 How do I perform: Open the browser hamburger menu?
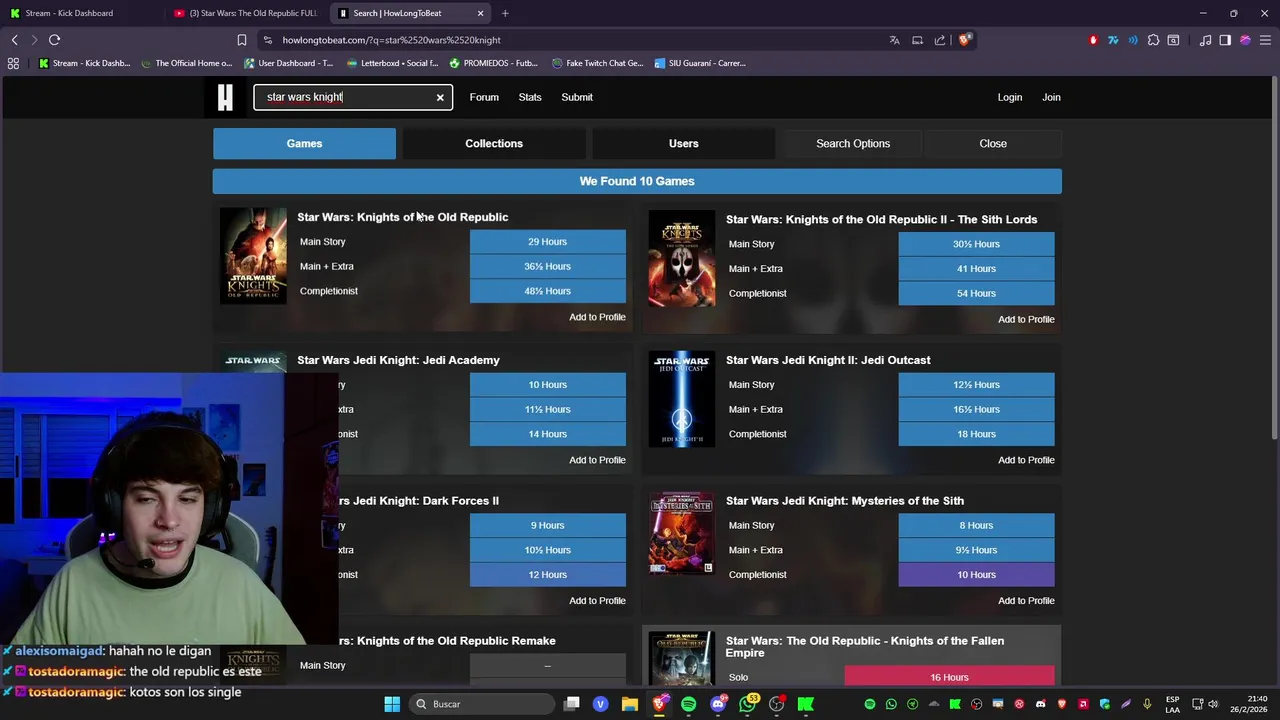point(1265,40)
